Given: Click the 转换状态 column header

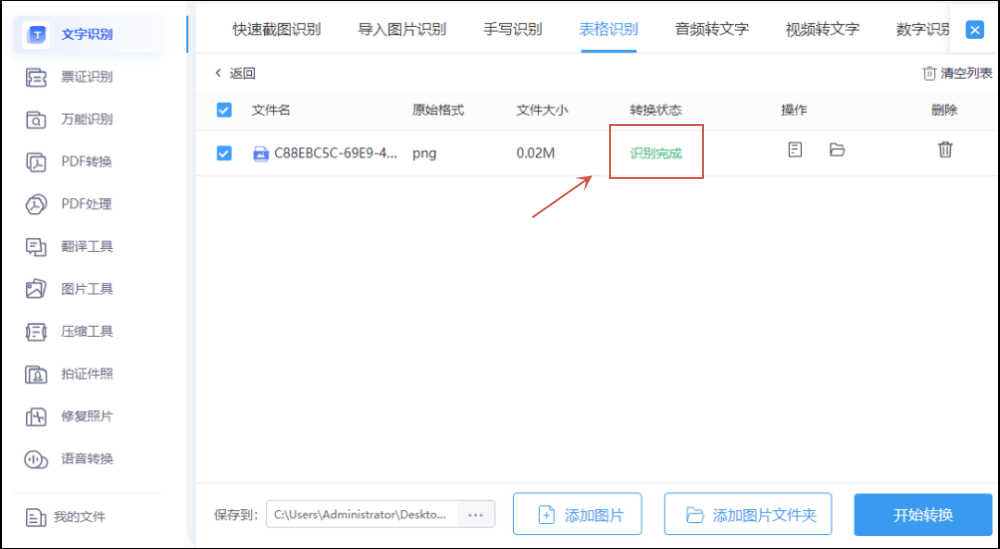Looking at the screenshot, I should (x=656, y=110).
